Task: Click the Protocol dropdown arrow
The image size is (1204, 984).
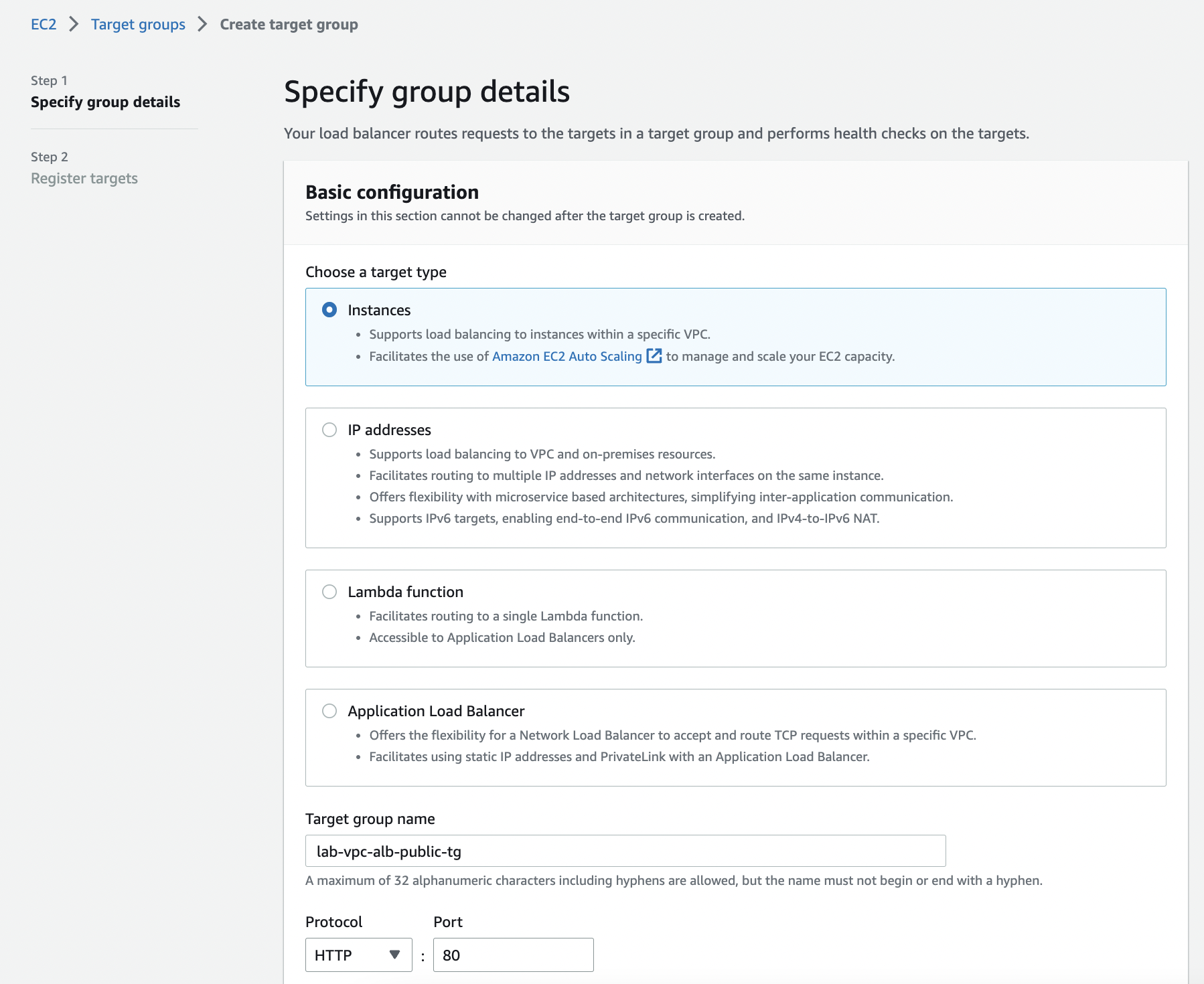Action: [x=395, y=955]
